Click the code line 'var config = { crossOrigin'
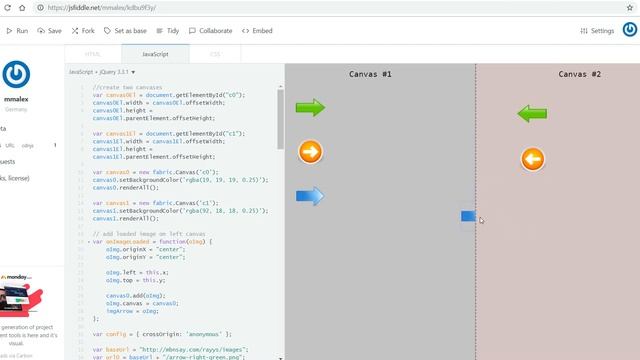This screenshot has height=360, width=640. point(162,334)
